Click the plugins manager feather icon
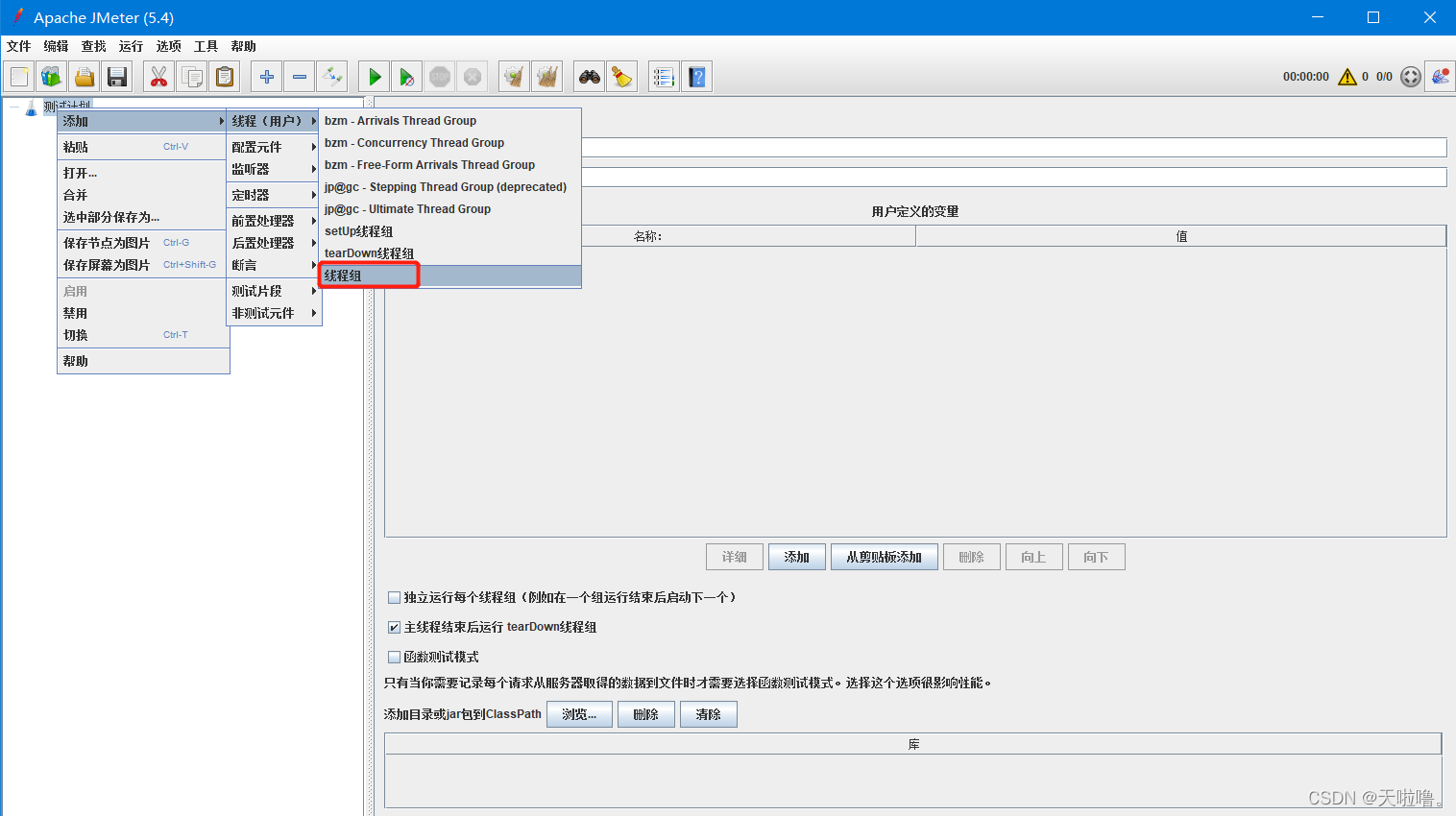The width and height of the screenshot is (1456, 816). pyautogui.click(x=1440, y=77)
